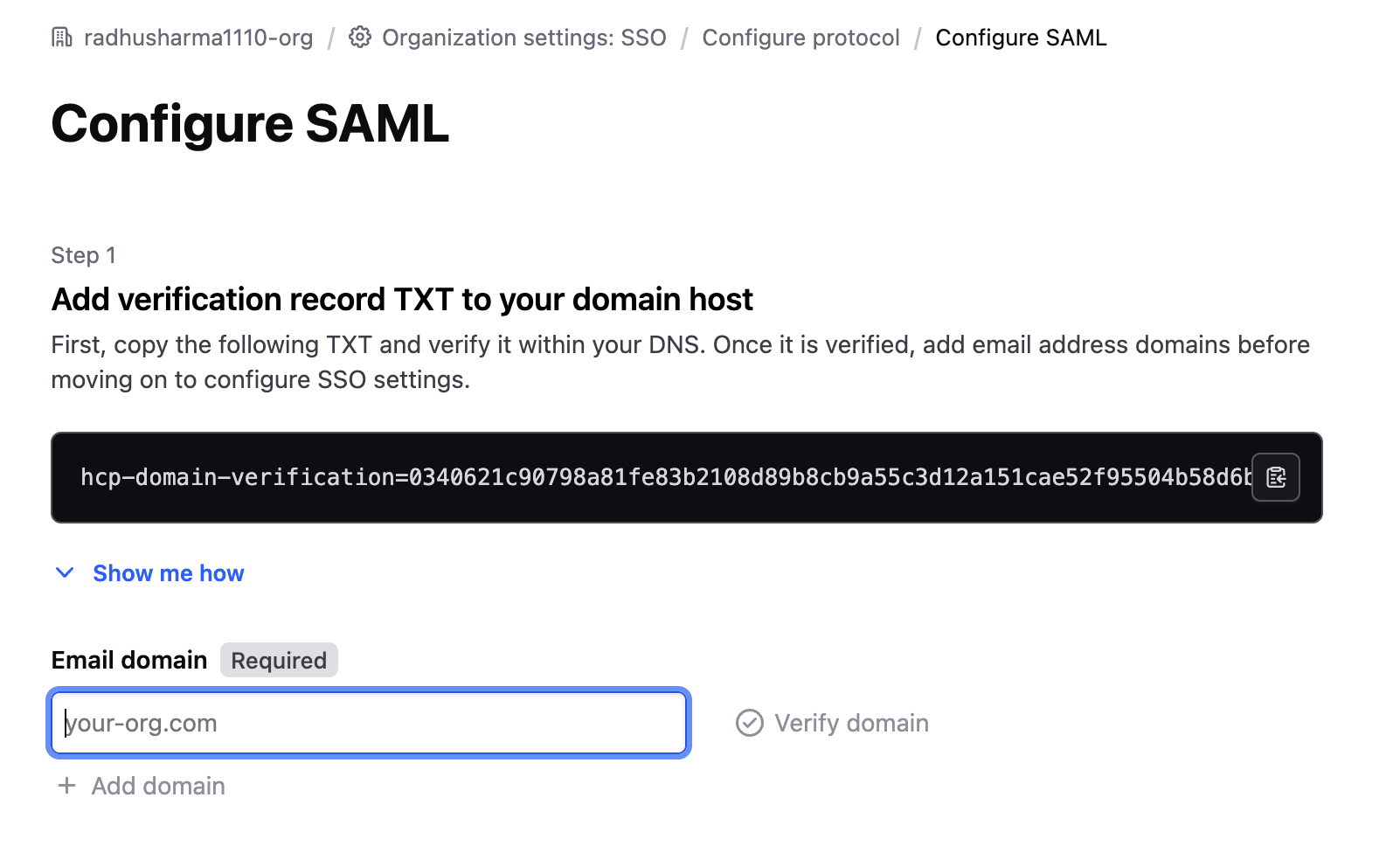The width and height of the screenshot is (1400, 846).
Task: Navigate to Organization settings: SSO breadcrumb
Action: [523, 38]
